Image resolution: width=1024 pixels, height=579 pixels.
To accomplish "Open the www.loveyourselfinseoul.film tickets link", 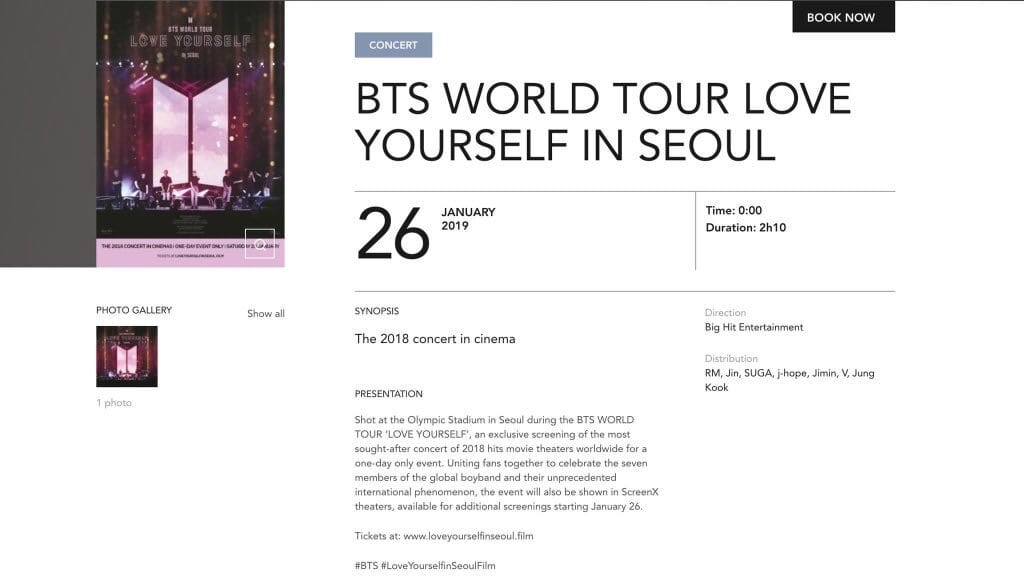I will coord(468,536).
